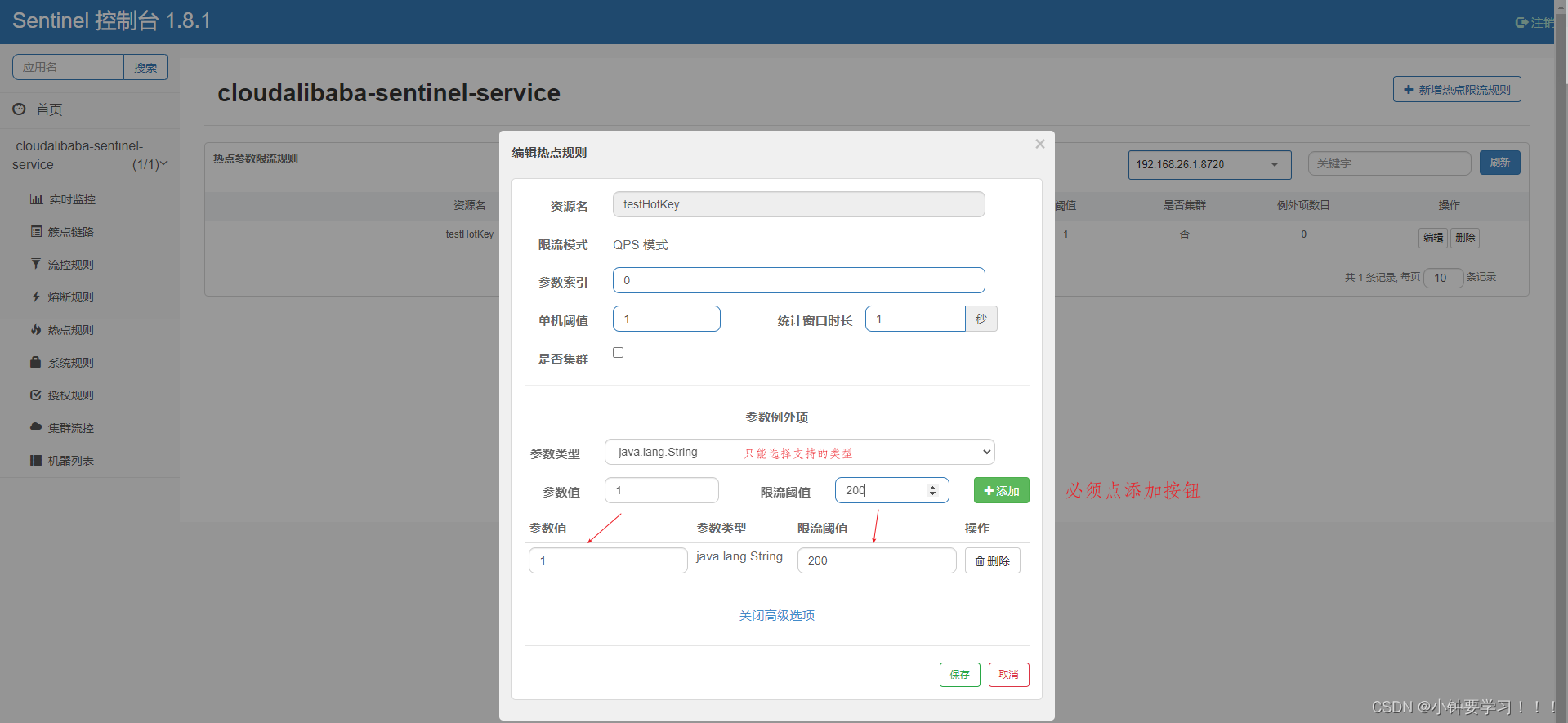Open 实时监控 menu item
Image resolution: width=1568 pixels, height=723 pixels.
(71, 199)
